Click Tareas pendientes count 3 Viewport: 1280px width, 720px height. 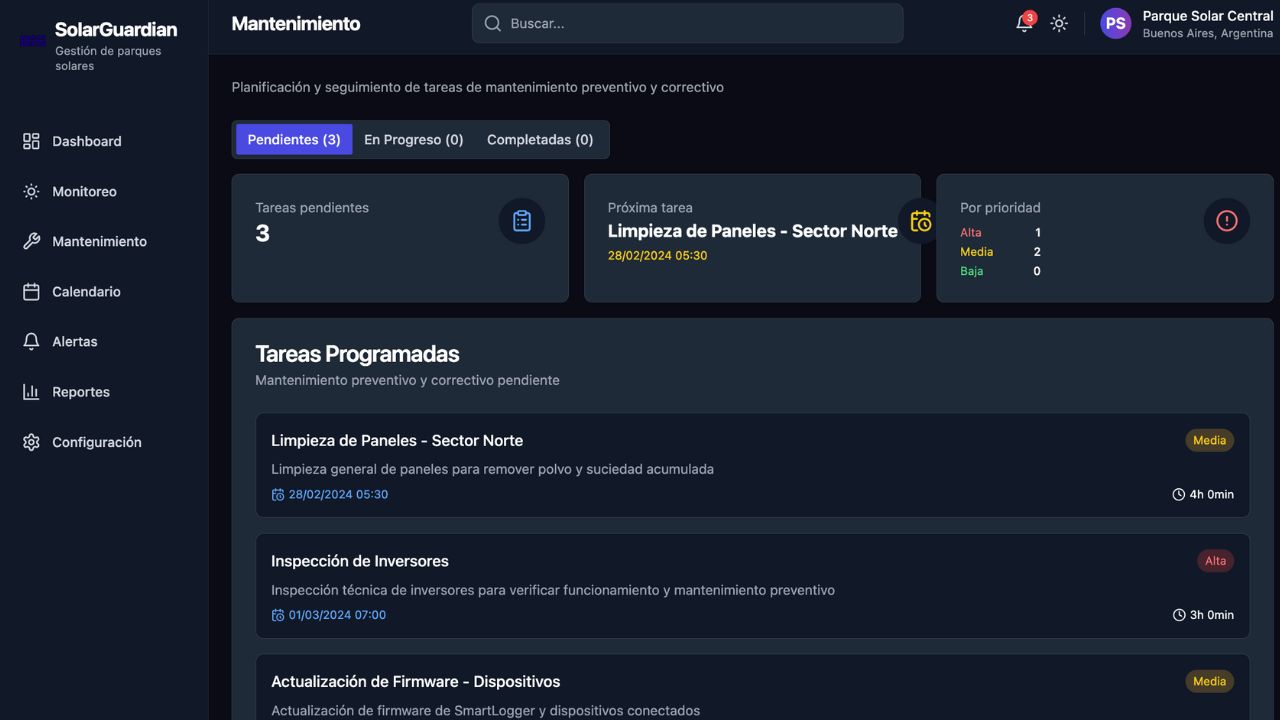coord(263,233)
